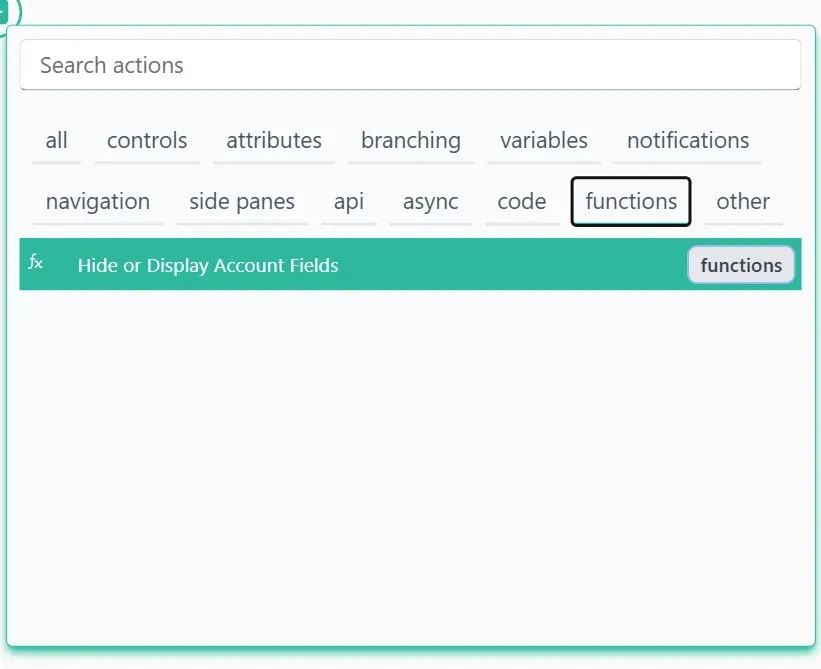This screenshot has width=821, height=669.
Task: Show only 'notifications' actions
Action: pos(687,140)
